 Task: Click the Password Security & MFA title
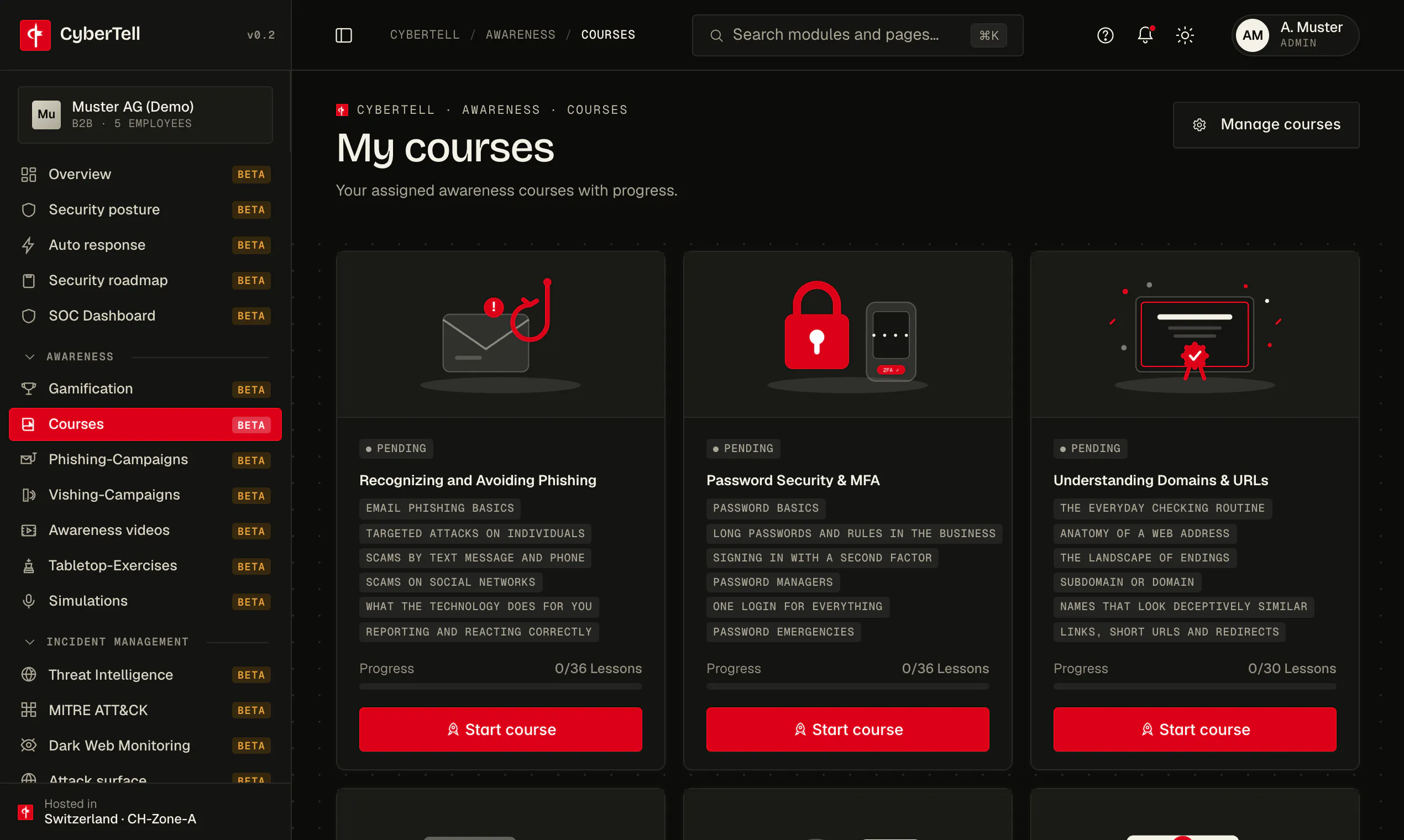pos(793,480)
